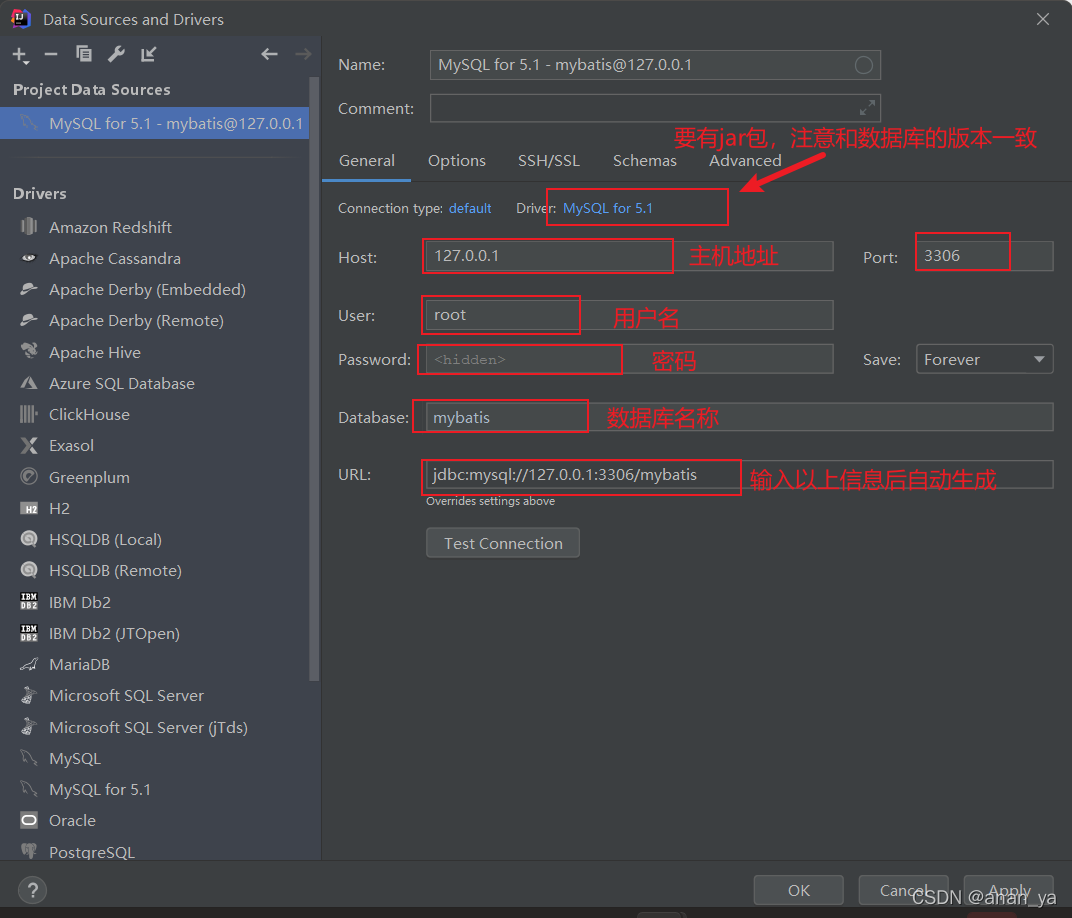Go back with the left arrow

tap(269, 54)
